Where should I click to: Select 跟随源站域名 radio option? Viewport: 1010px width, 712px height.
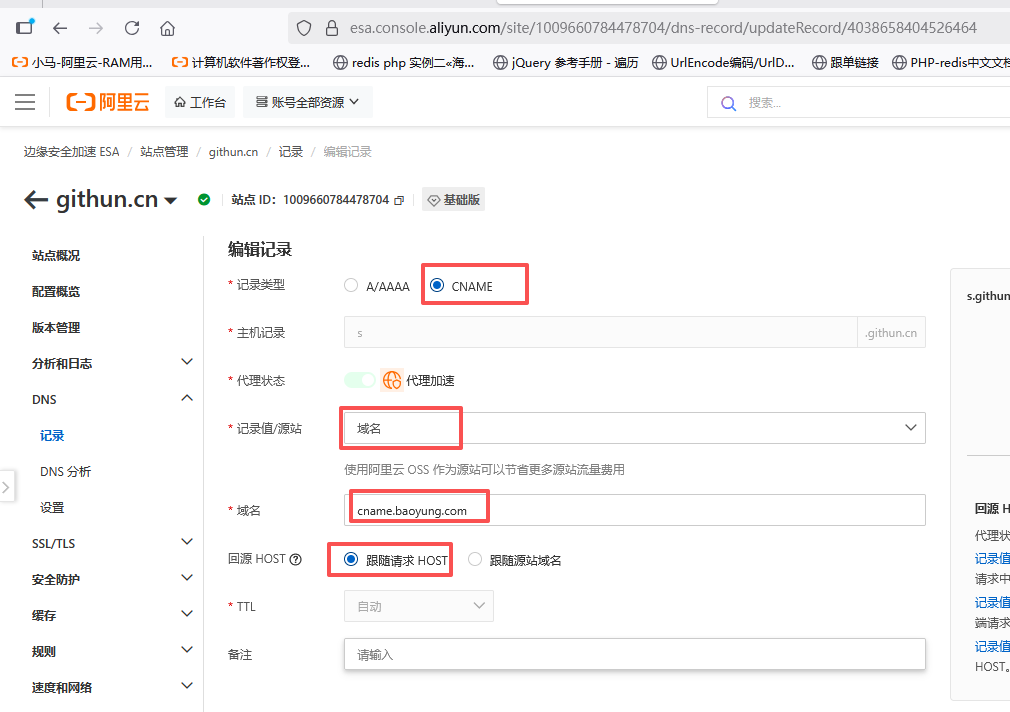[475, 560]
